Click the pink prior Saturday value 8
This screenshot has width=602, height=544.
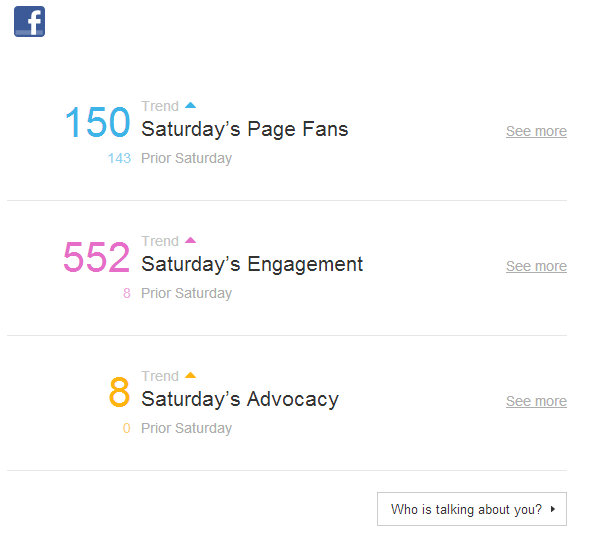point(127,293)
